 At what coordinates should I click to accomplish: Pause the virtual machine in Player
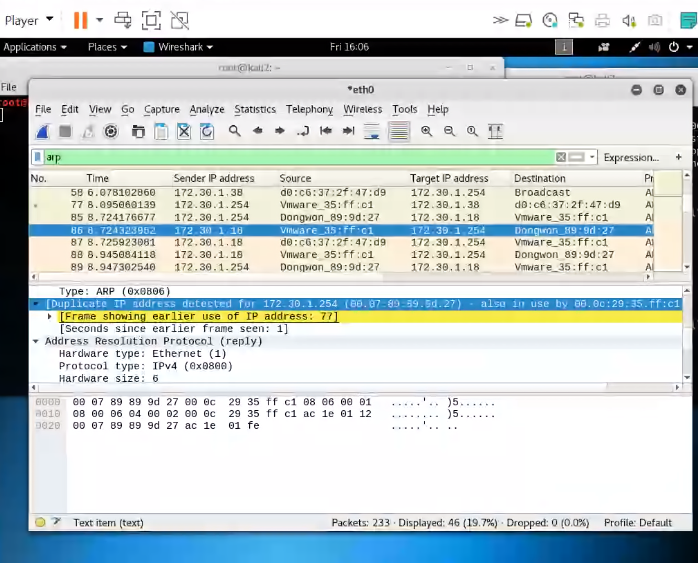tap(81, 20)
